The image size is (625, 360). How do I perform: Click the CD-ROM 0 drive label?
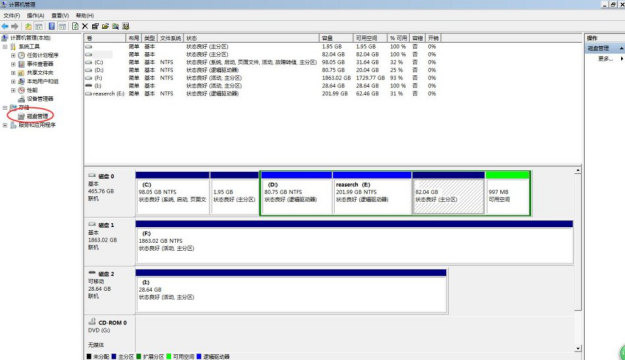click(x=112, y=323)
